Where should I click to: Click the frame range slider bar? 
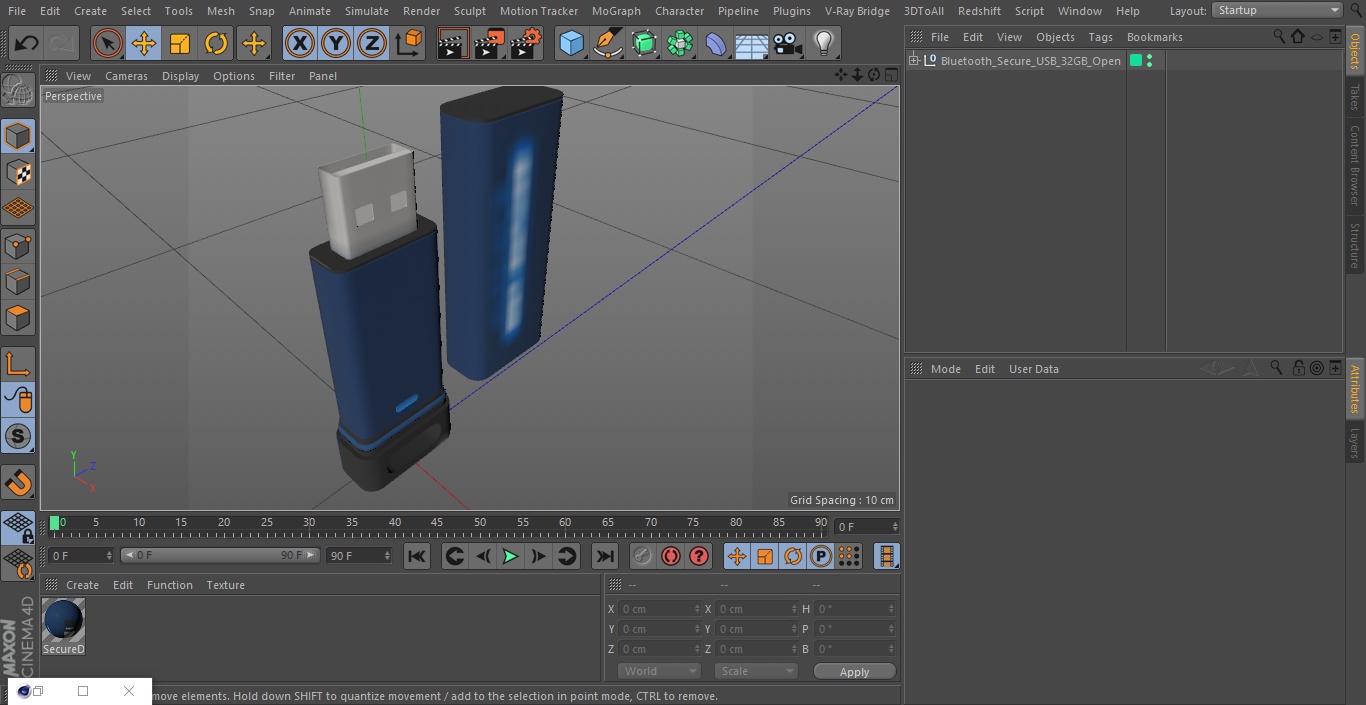click(x=220, y=555)
